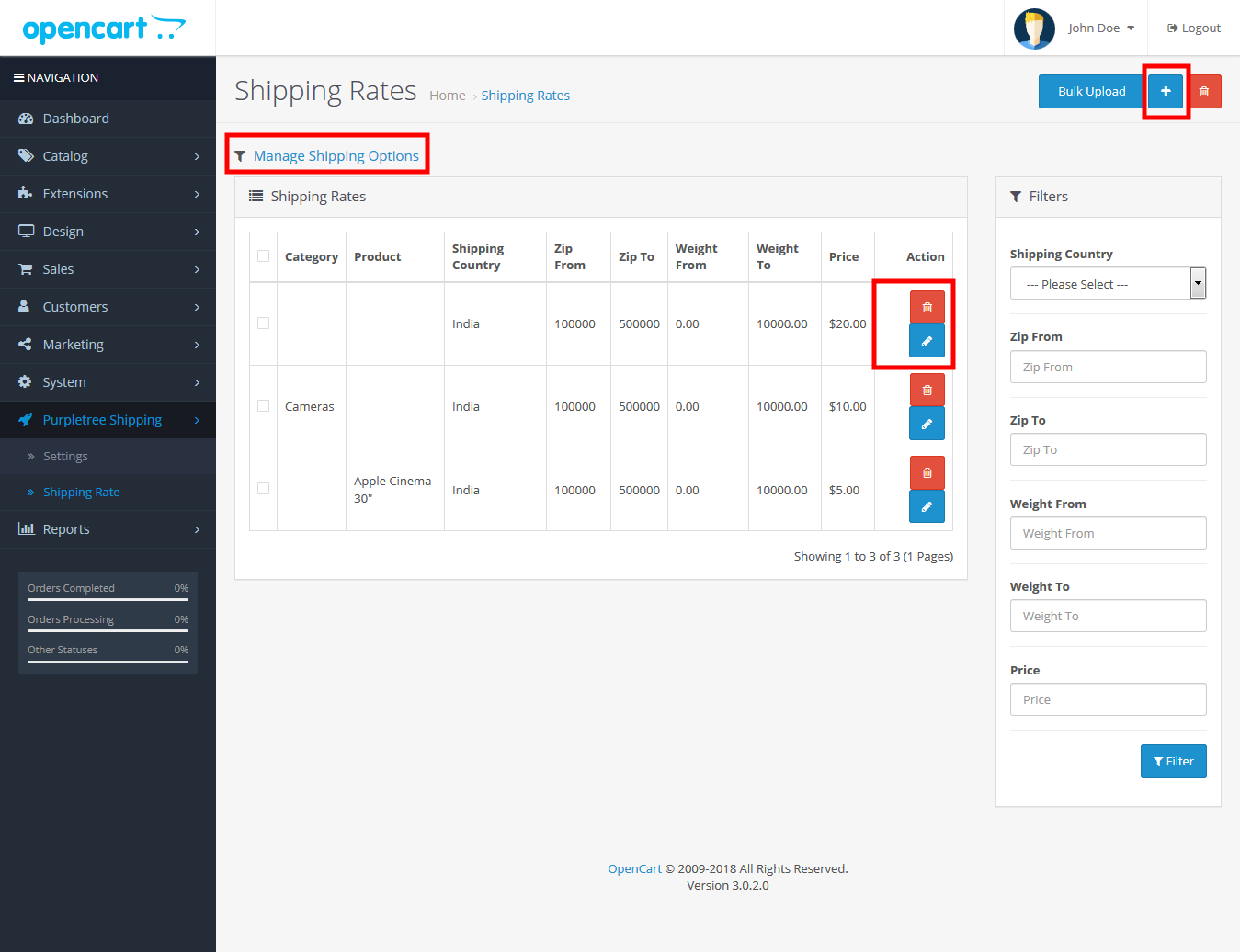
Task: Click the John Doe avatar picture
Action: point(1034,28)
